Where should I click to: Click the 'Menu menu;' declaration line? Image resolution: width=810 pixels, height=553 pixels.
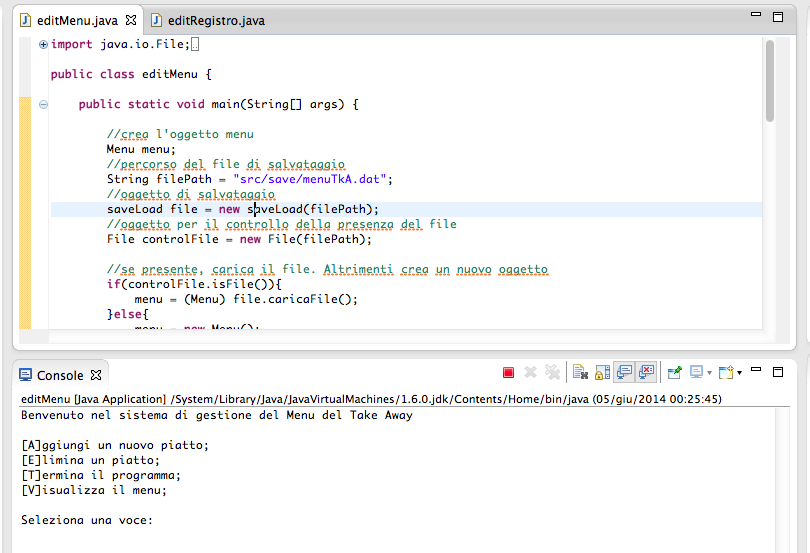141,149
